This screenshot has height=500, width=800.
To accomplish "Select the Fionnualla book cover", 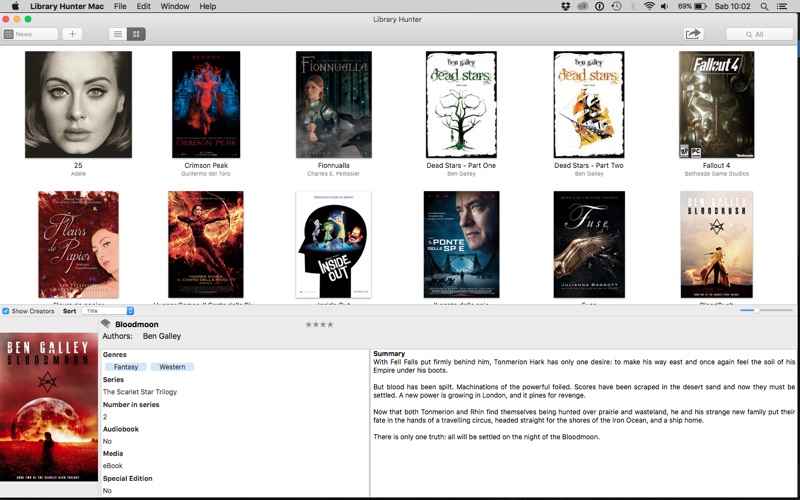I will (334, 104).
